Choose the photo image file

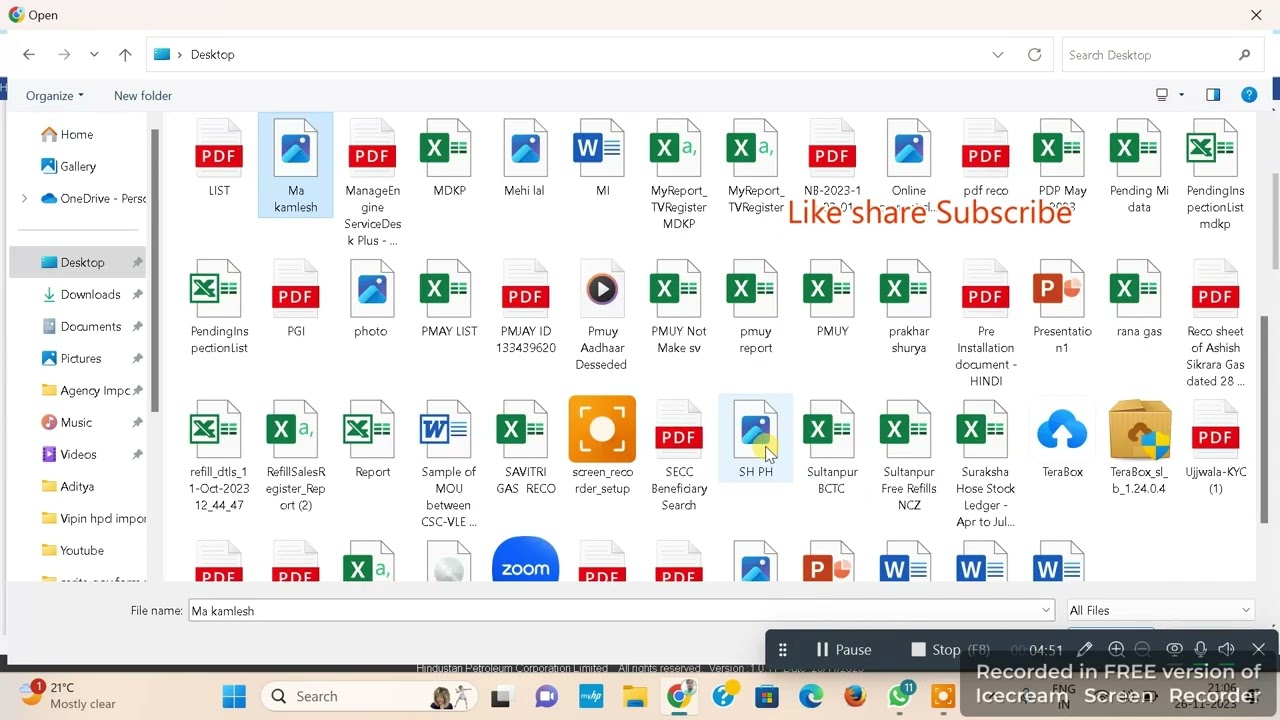click(x=371, y=298)
